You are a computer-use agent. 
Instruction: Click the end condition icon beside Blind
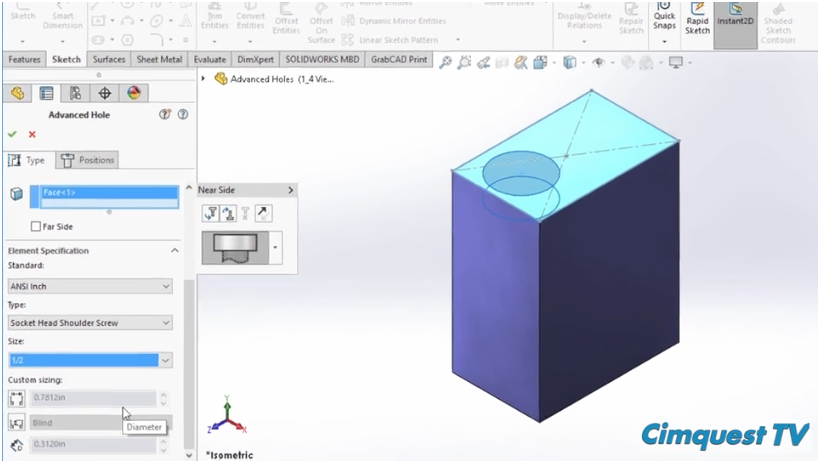(16, 423)
